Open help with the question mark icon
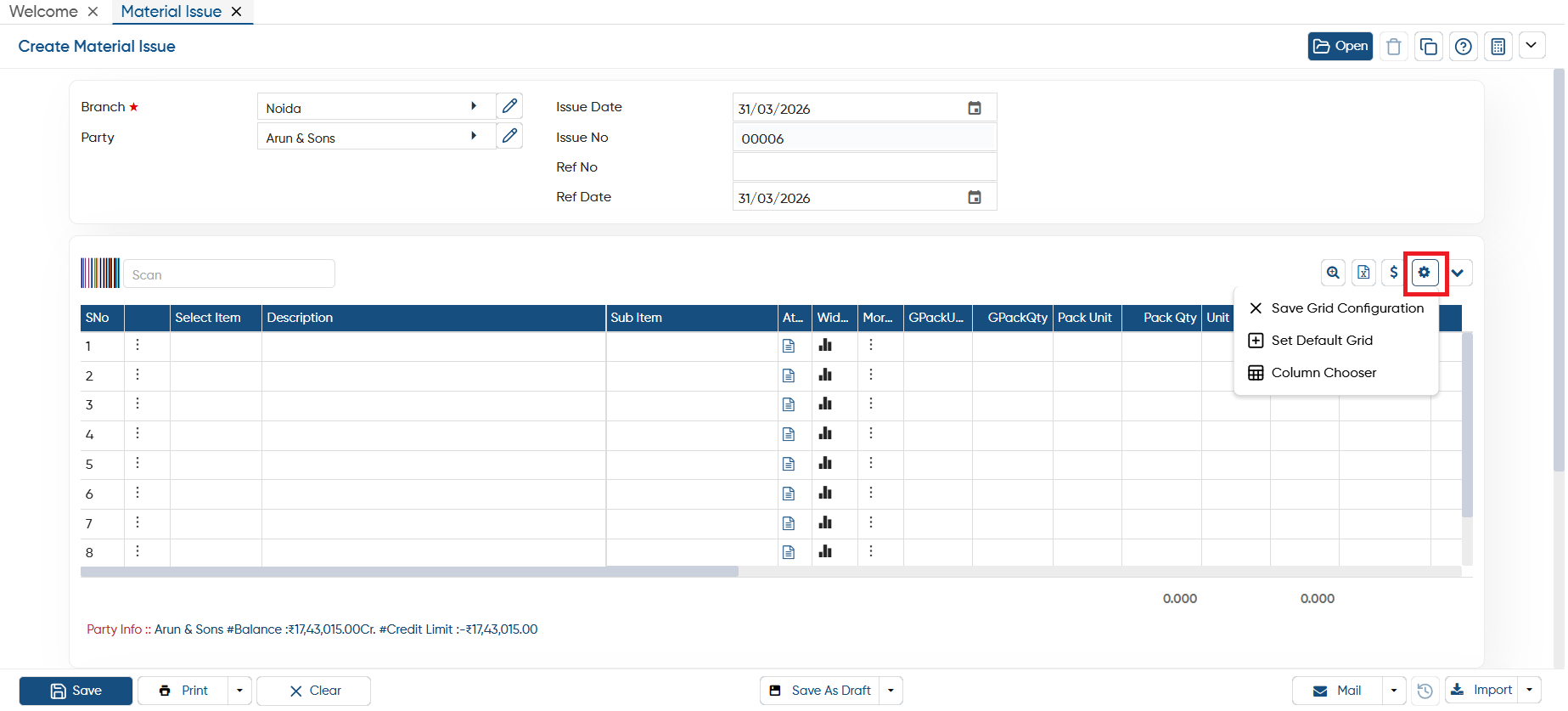Image resolution: width=1568 pixels, height=711 pixels. tap(1464, 46)
